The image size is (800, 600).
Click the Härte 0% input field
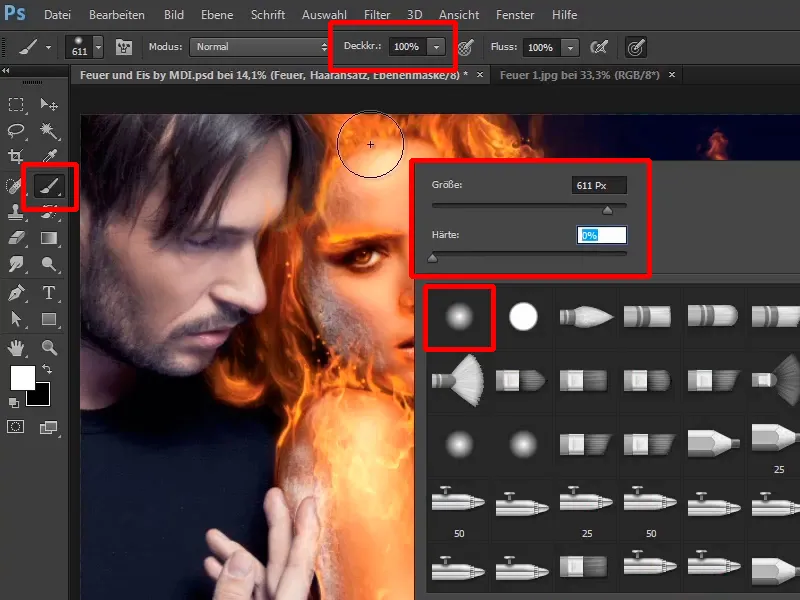tap(602, 235)
